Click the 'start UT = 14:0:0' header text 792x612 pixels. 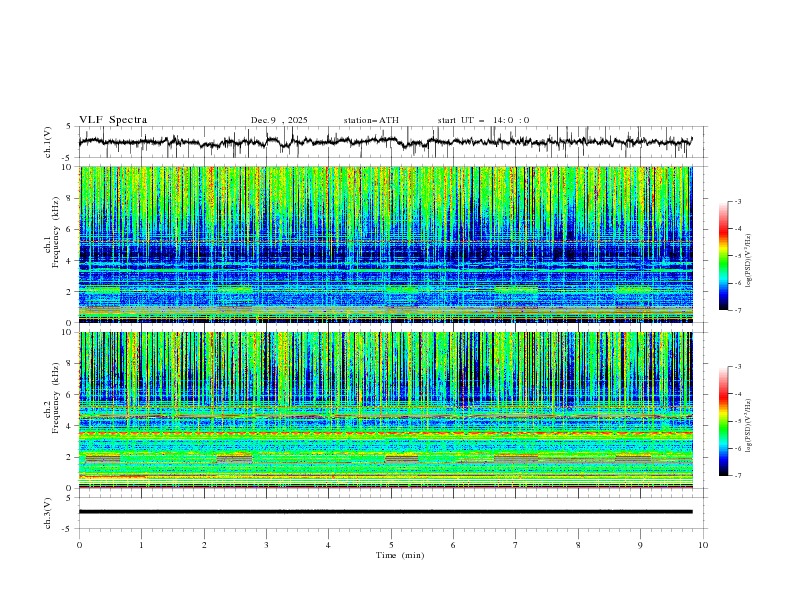click(483, 120)
